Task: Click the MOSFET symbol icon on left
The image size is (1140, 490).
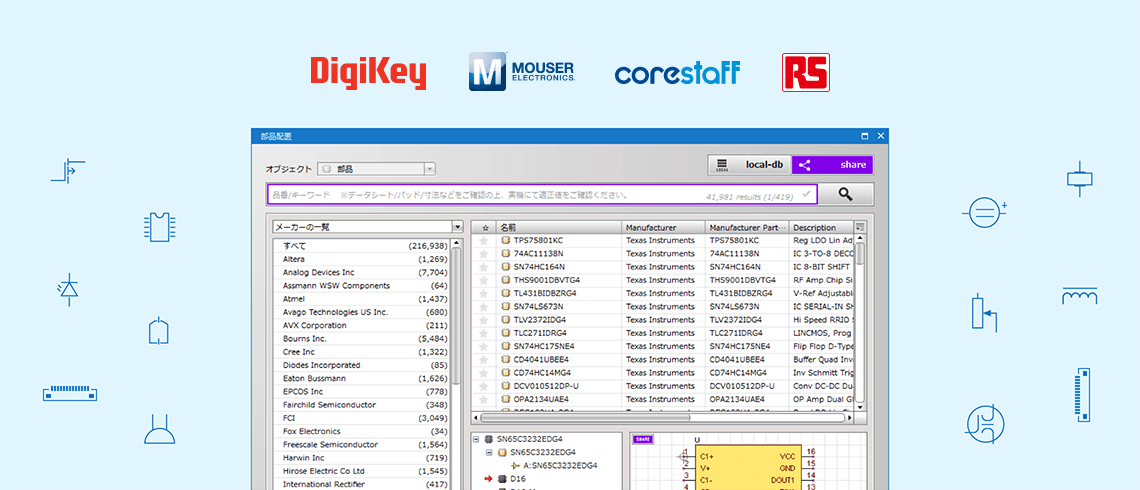Action: tap(68, 171)
